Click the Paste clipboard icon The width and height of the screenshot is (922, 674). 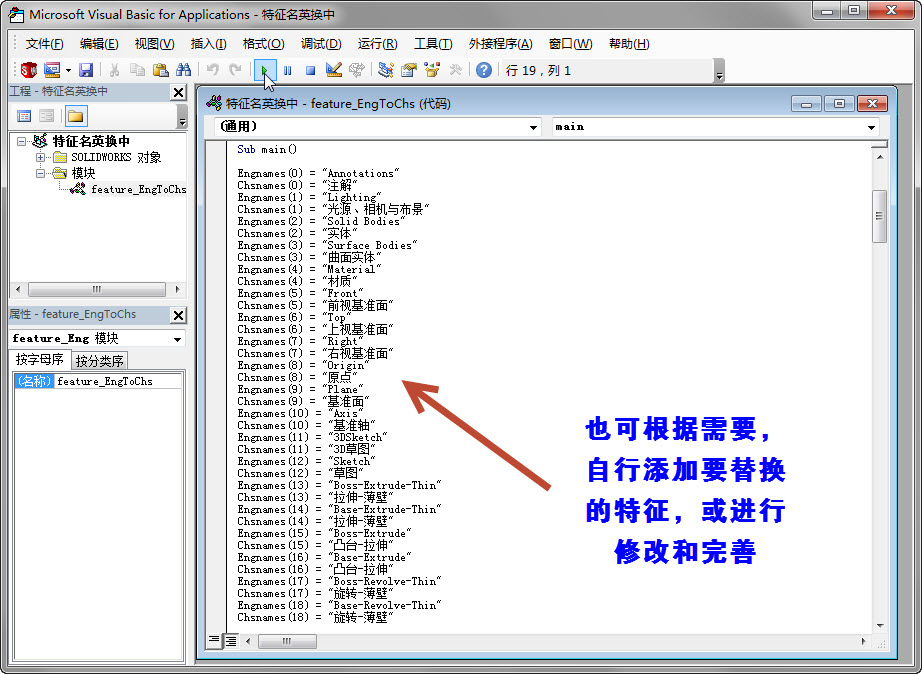pyautogui.click(x=160, y=70)
